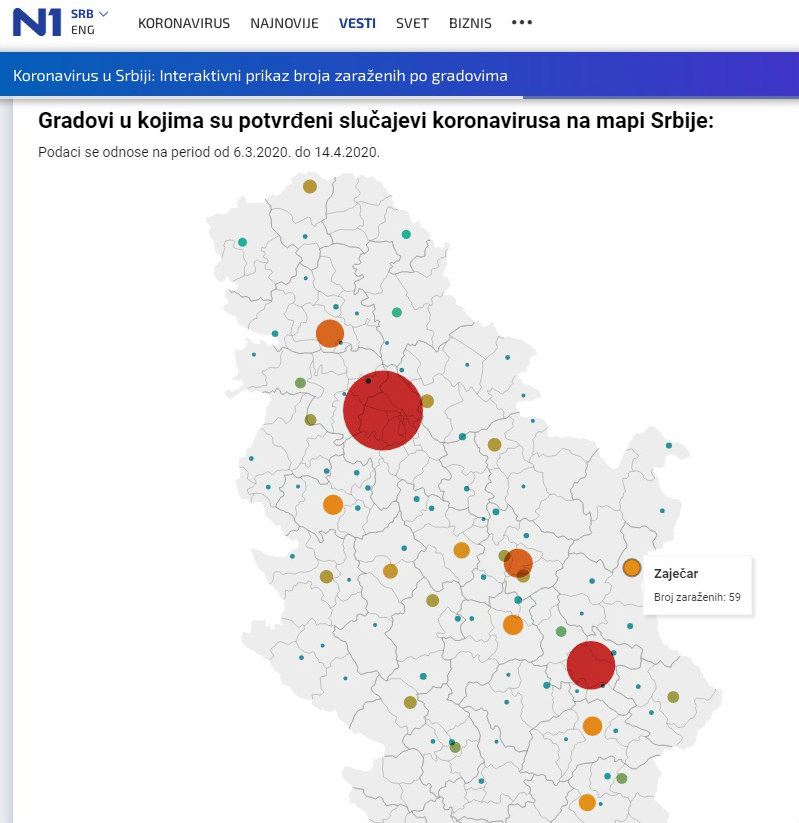Image resolution: width=799 pixels, height=823 pixels.
Task: Expand the three-dots more menu
Action: click(x=522, y=23)
